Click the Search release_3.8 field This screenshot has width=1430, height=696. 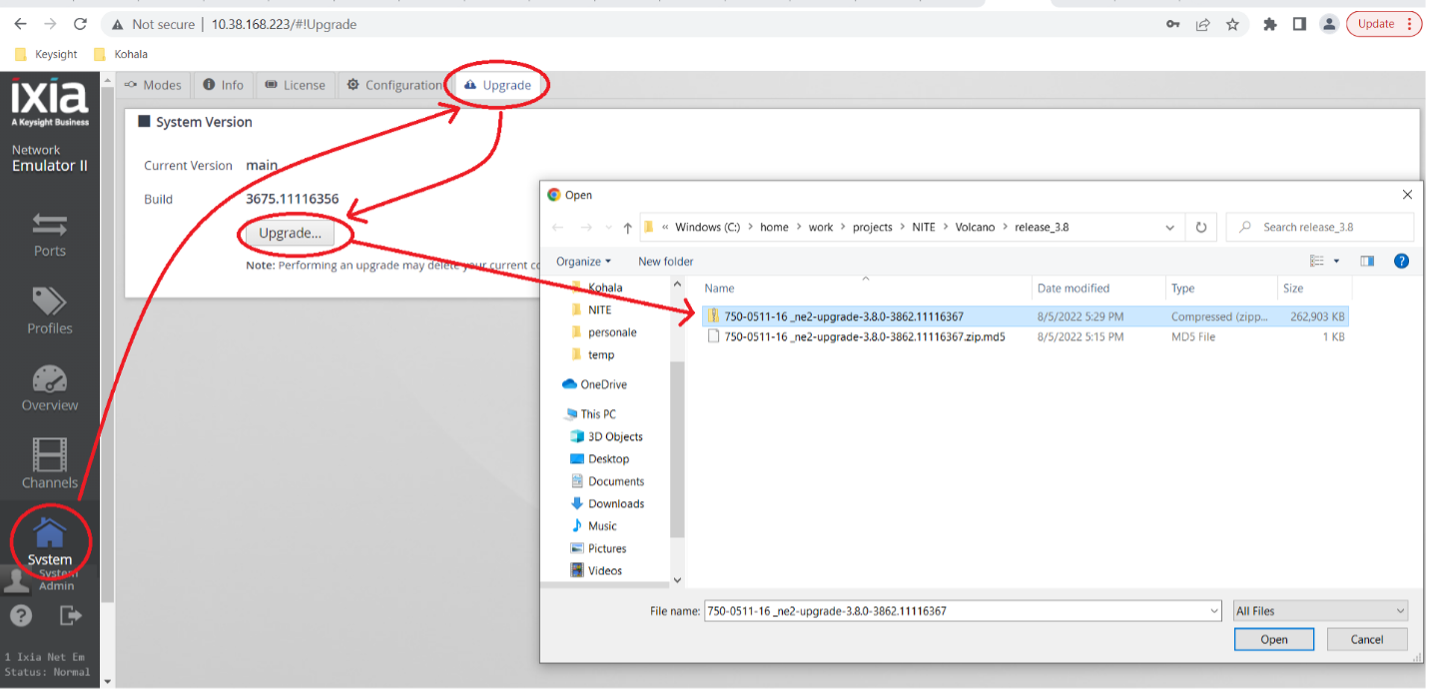coord(1320,227)
